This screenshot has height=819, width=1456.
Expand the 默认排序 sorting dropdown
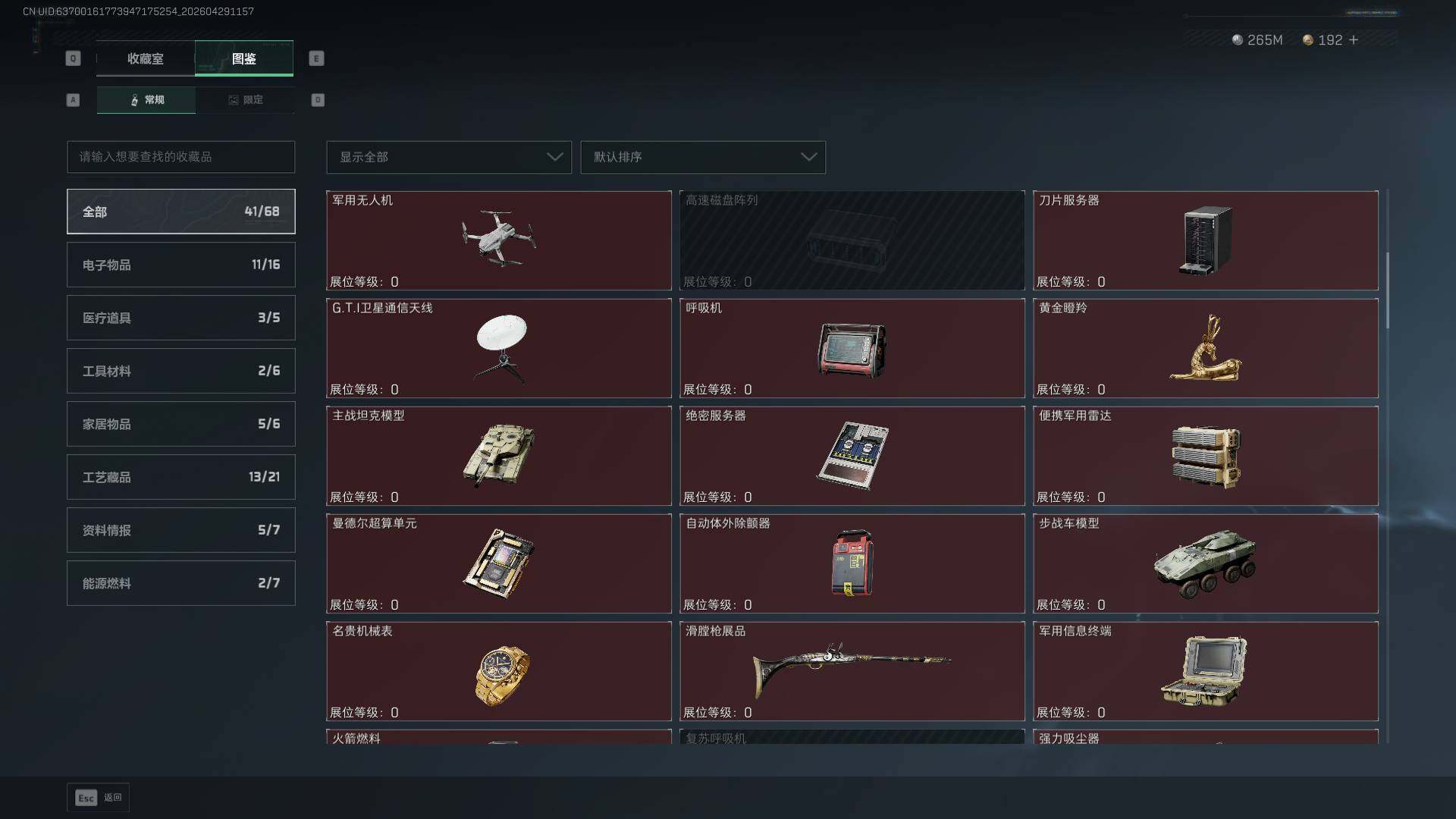click(x=703, y=157)
